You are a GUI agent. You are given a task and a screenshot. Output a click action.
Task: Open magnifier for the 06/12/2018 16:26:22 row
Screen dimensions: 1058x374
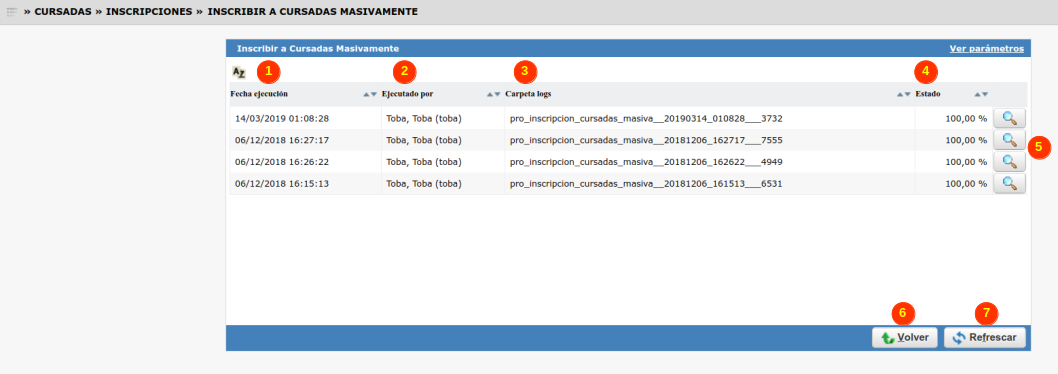pyautogui.click(x=1009, y=161)
